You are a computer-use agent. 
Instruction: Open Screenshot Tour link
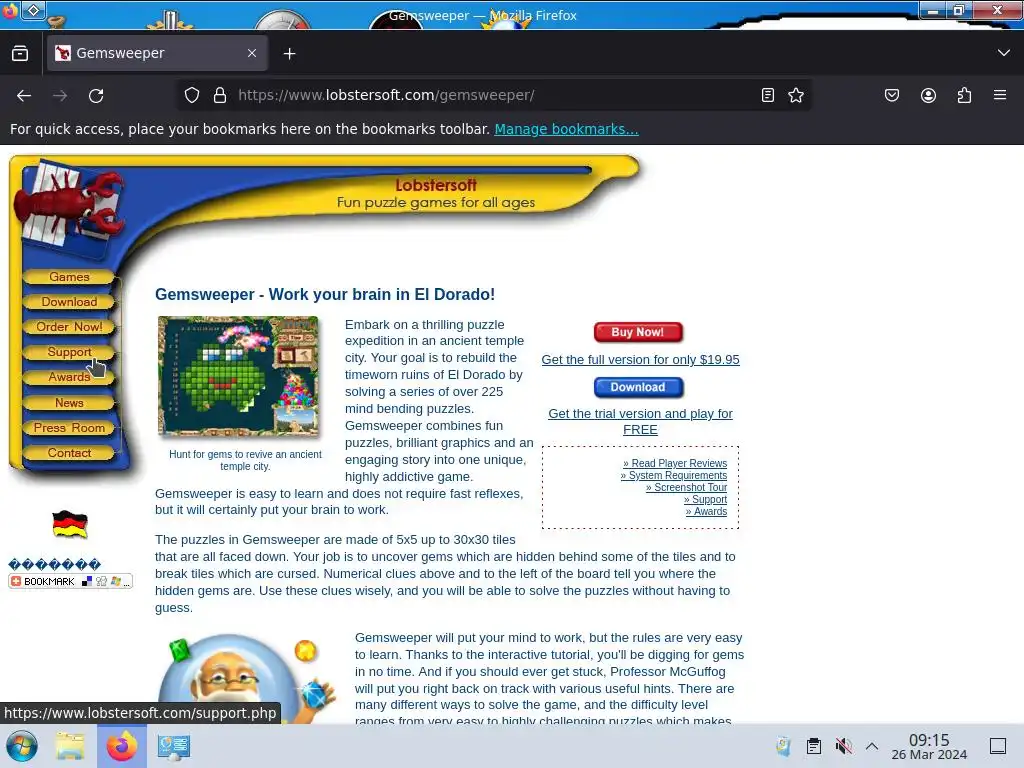coord(686,487)
